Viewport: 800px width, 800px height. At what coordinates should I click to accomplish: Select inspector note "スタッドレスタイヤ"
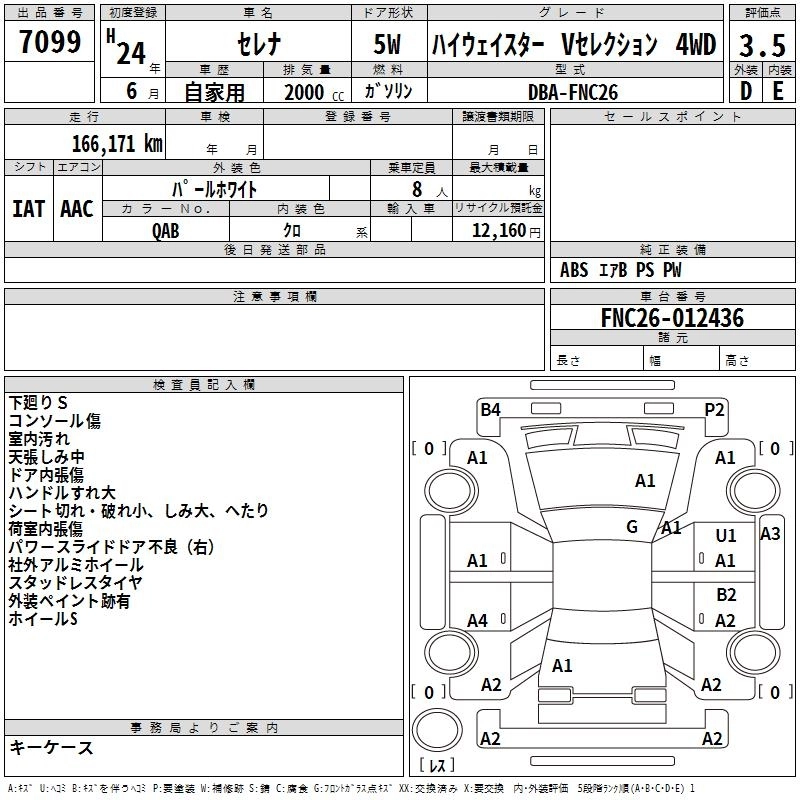pos(76,583)
